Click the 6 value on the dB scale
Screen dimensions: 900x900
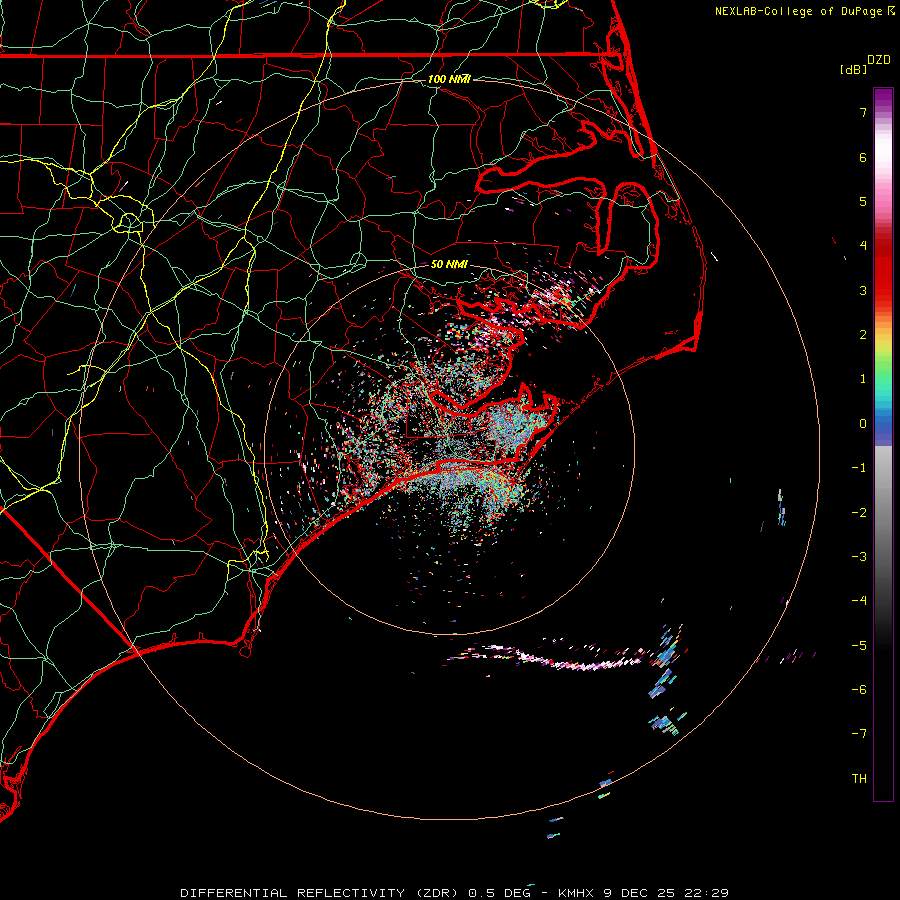click(x=863, y=157)
